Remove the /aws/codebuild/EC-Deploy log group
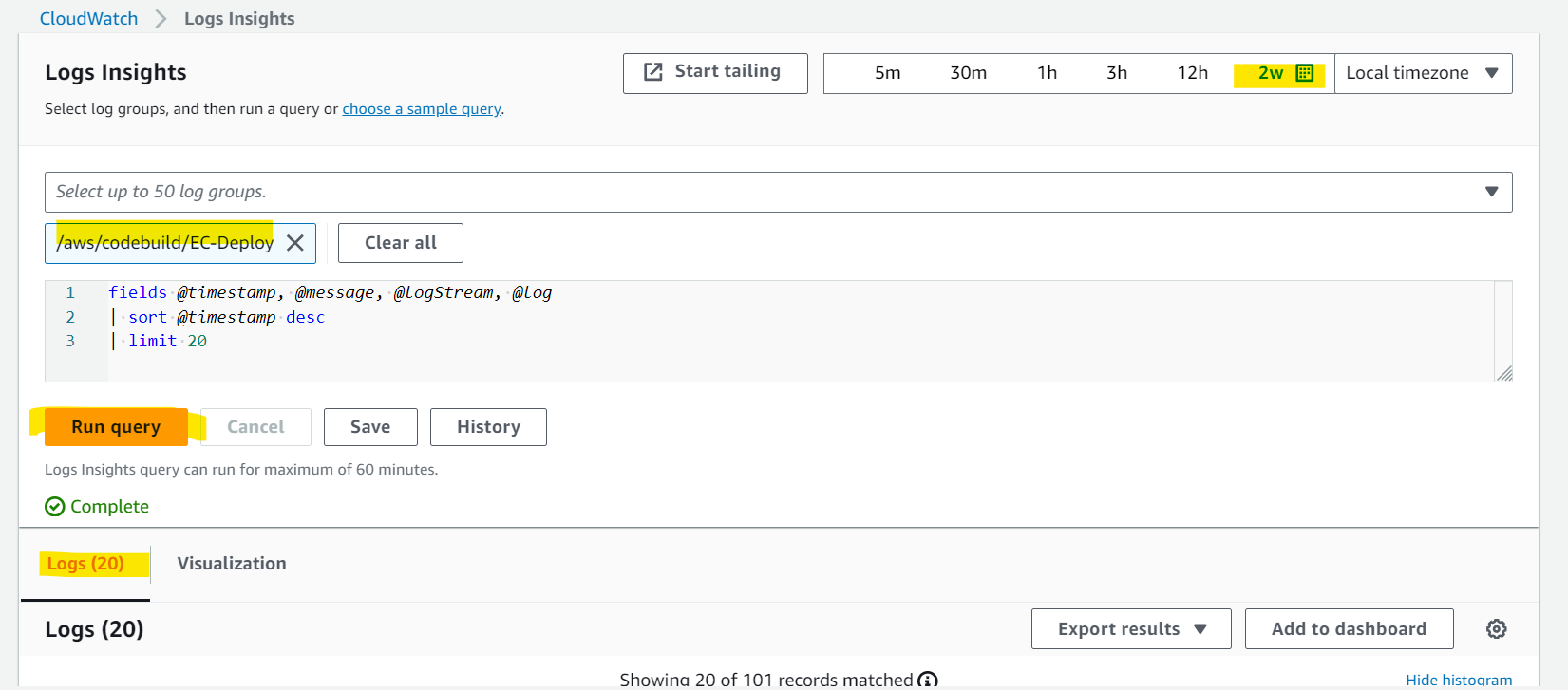This screenshot has width=1568, height=690. click(295, 243)
